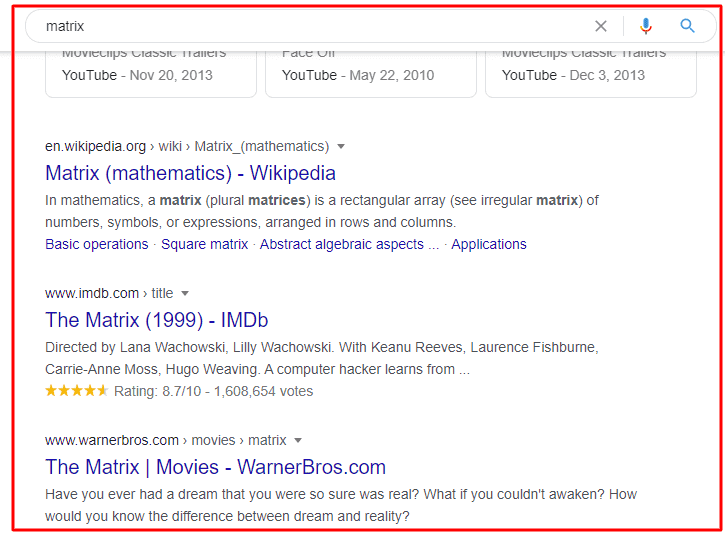This screenshot has height=540, width=725.
Task: Click the www.warnerbros.com › movies › matrix breadcrumb
Action: (166, 441)
